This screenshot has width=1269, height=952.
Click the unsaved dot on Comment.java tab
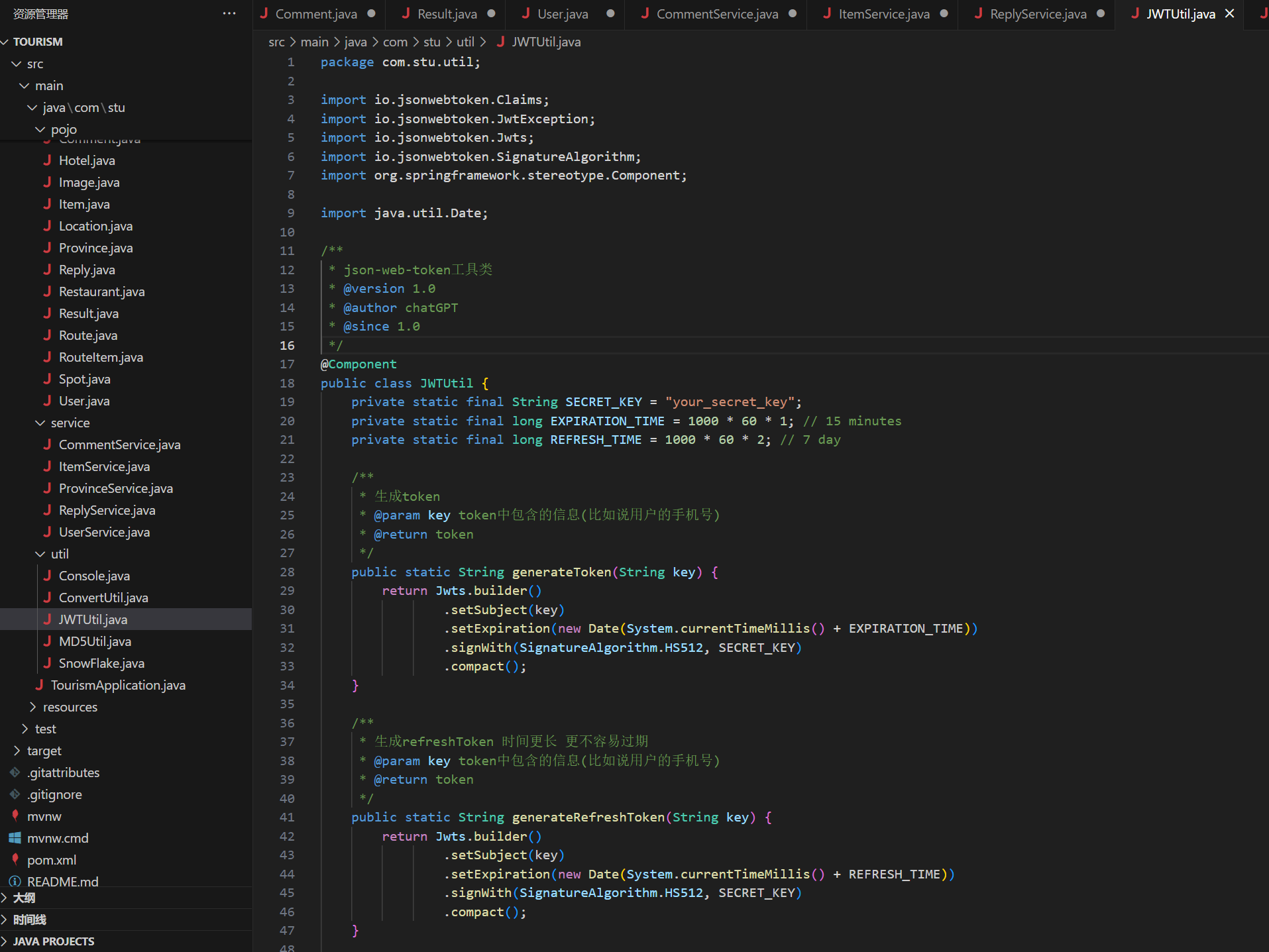pos(372,14)
